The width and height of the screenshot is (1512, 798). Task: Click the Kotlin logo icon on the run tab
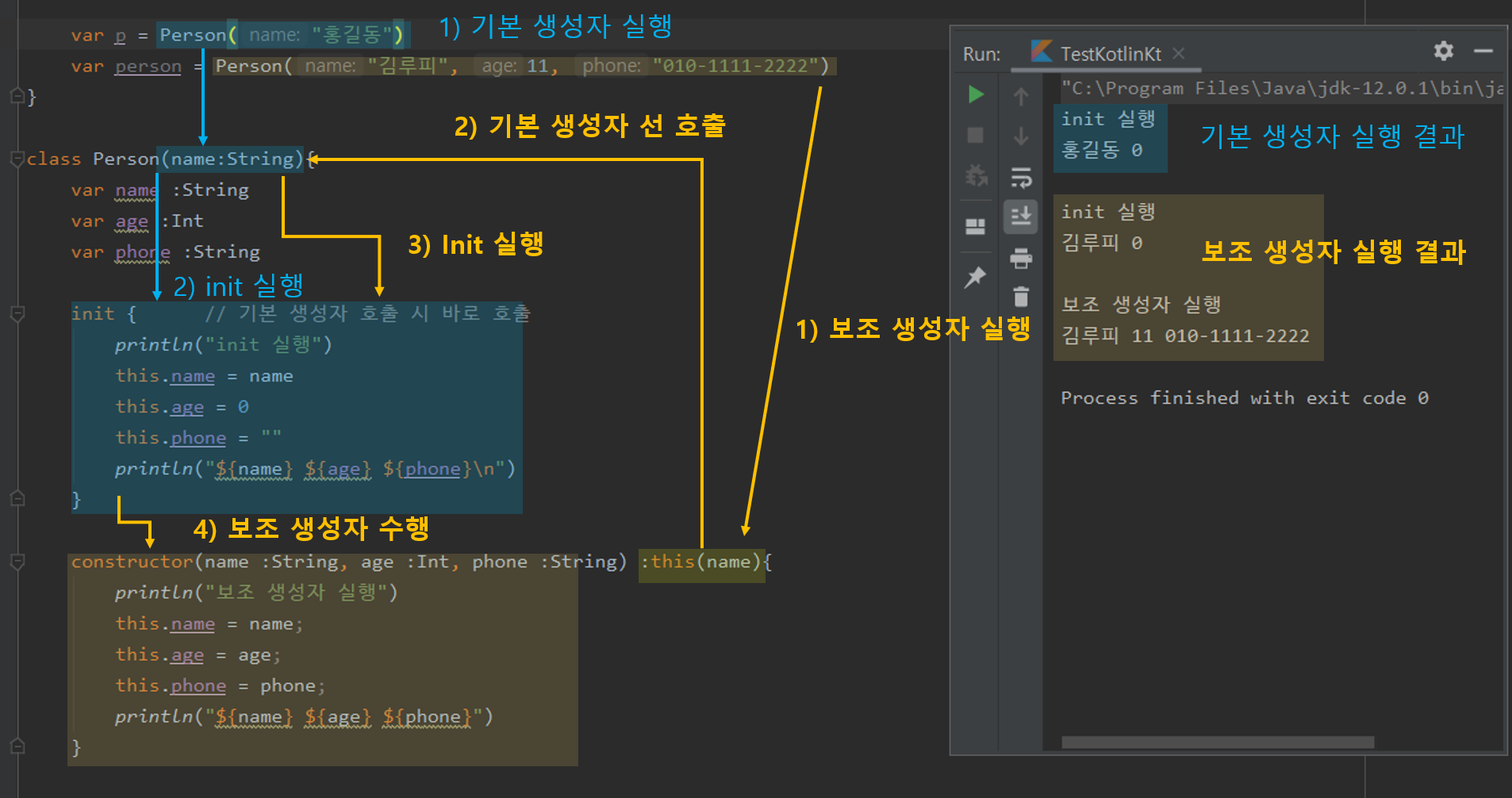1042,51
